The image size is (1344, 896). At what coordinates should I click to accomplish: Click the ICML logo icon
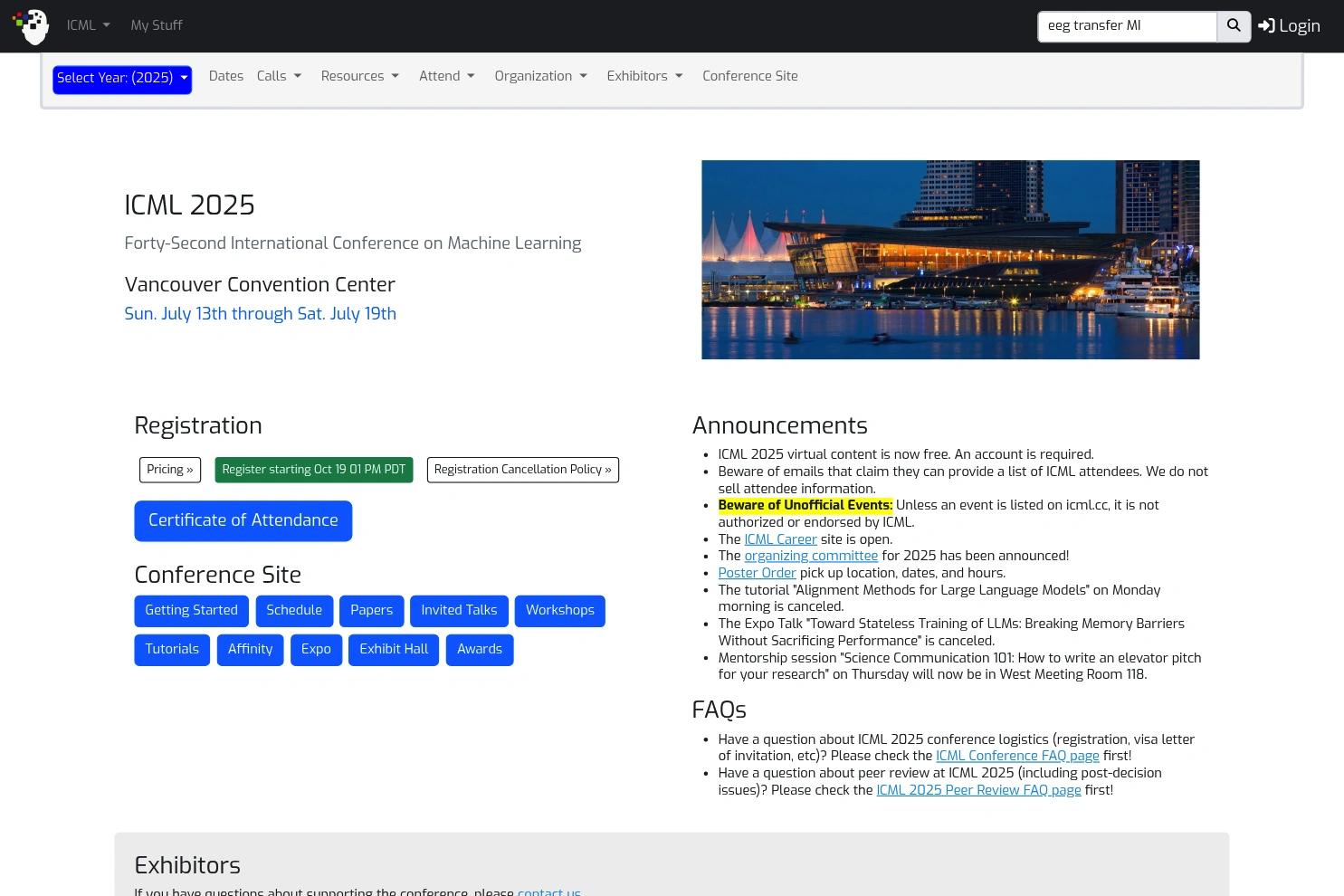[31, 26]
